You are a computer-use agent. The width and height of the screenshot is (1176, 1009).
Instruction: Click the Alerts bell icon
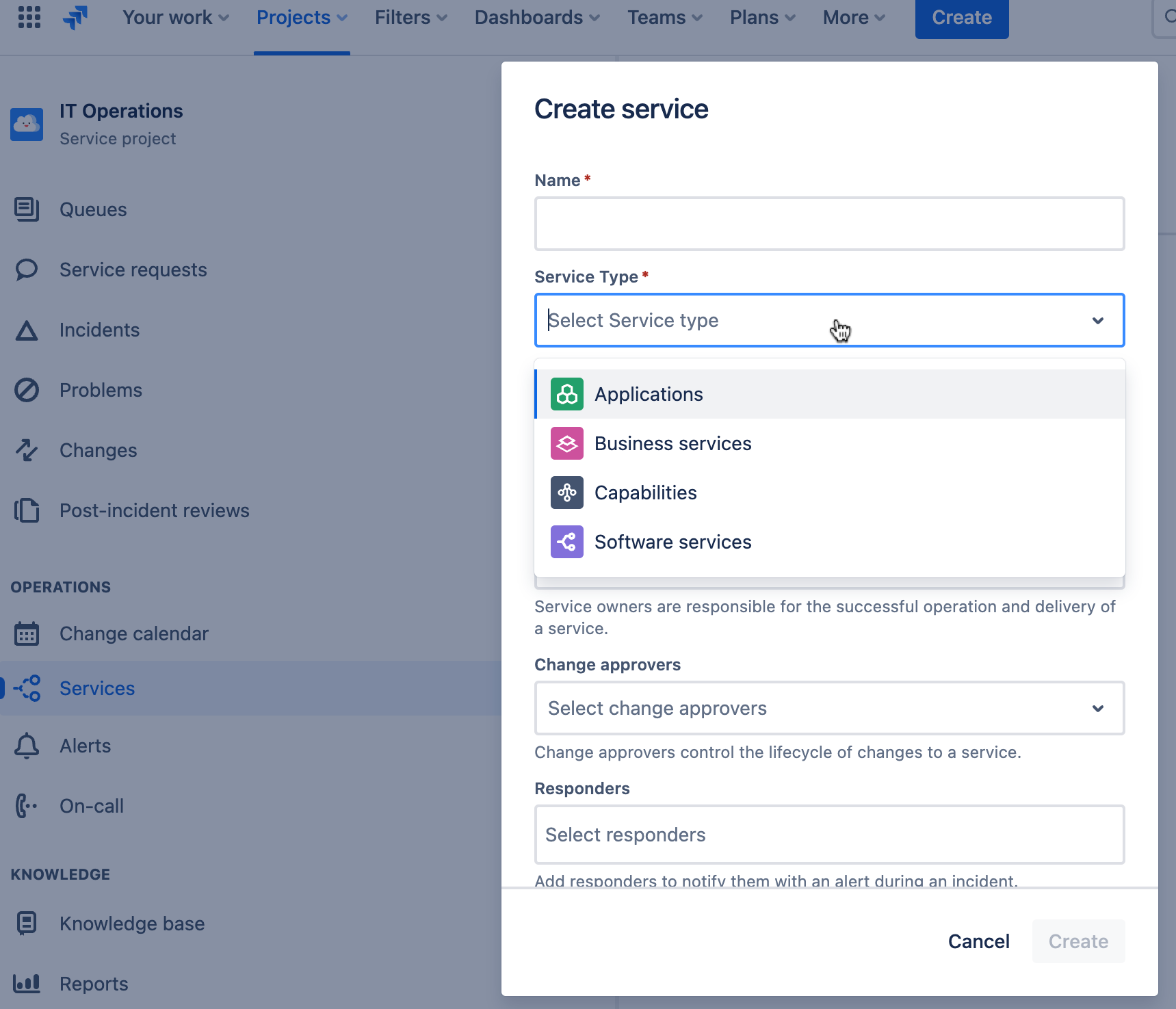point(27,746)
